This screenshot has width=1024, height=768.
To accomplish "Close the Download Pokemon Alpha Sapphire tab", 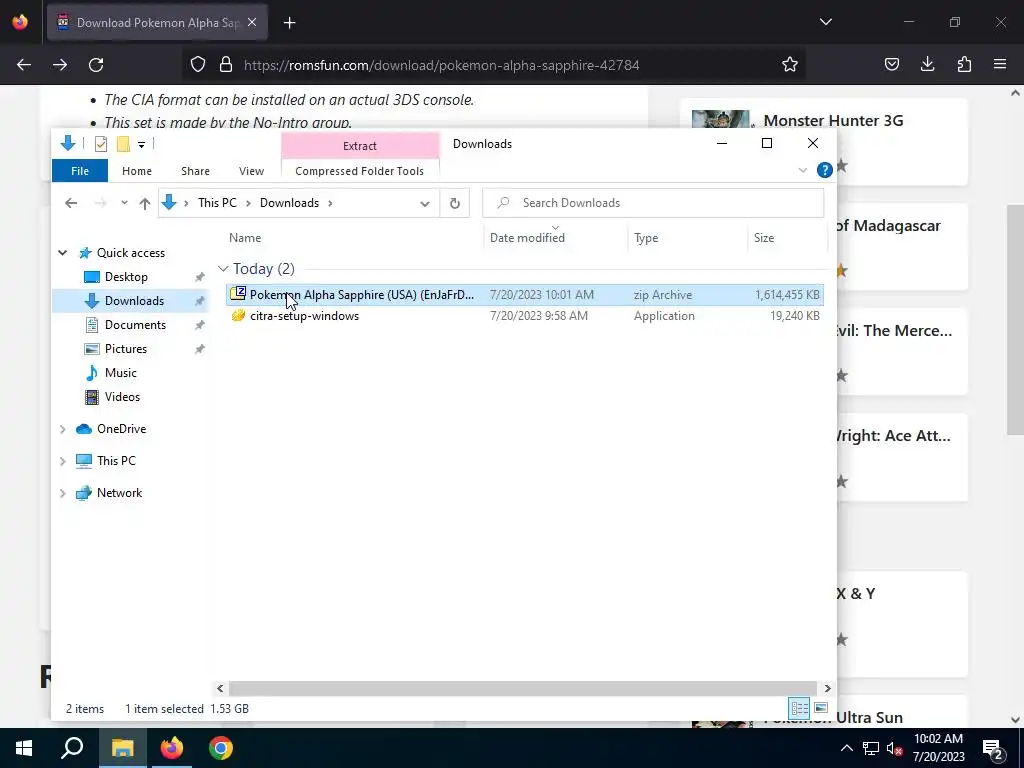I will (x=252, y=22).
